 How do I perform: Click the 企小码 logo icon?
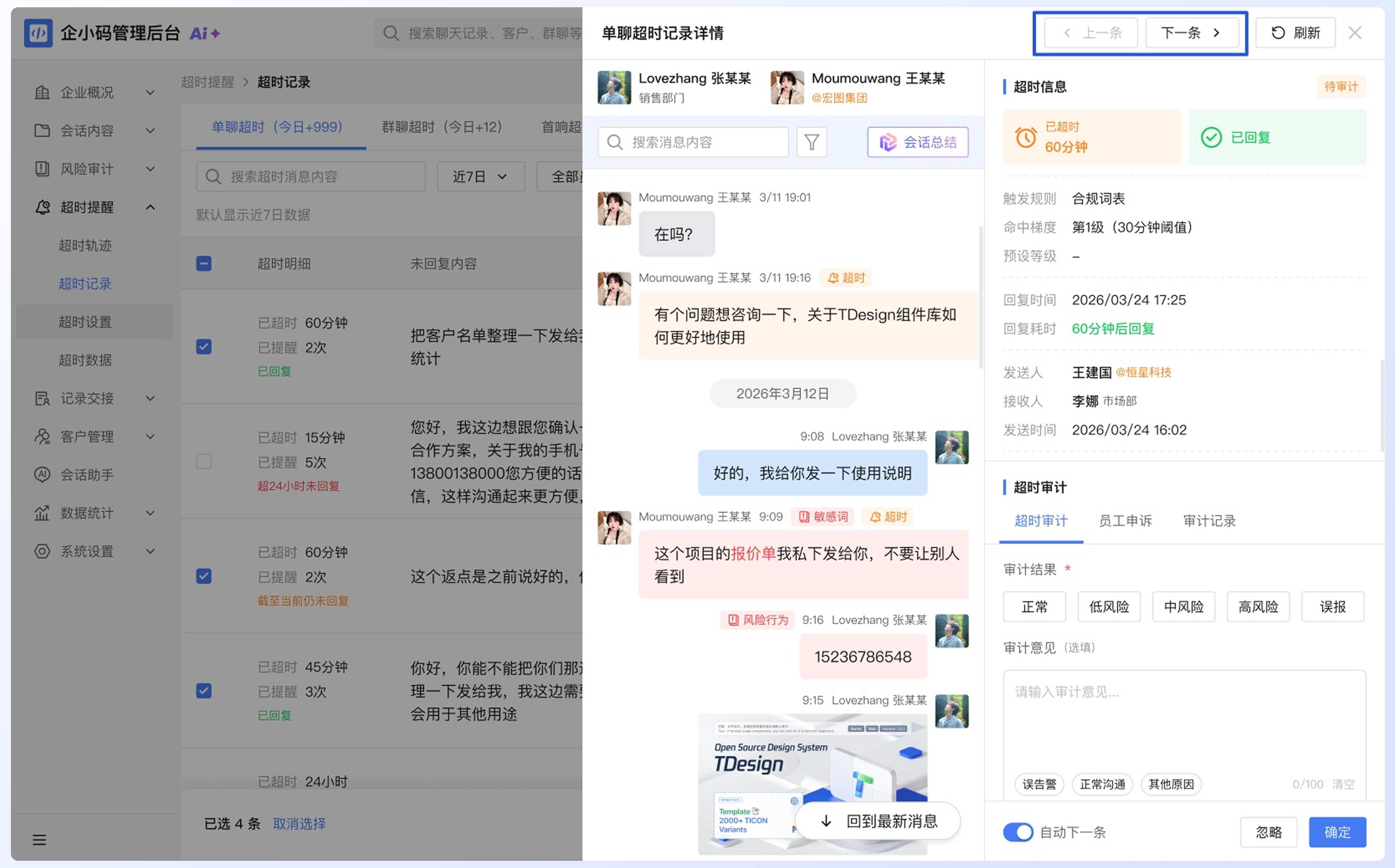click(39, 33)
